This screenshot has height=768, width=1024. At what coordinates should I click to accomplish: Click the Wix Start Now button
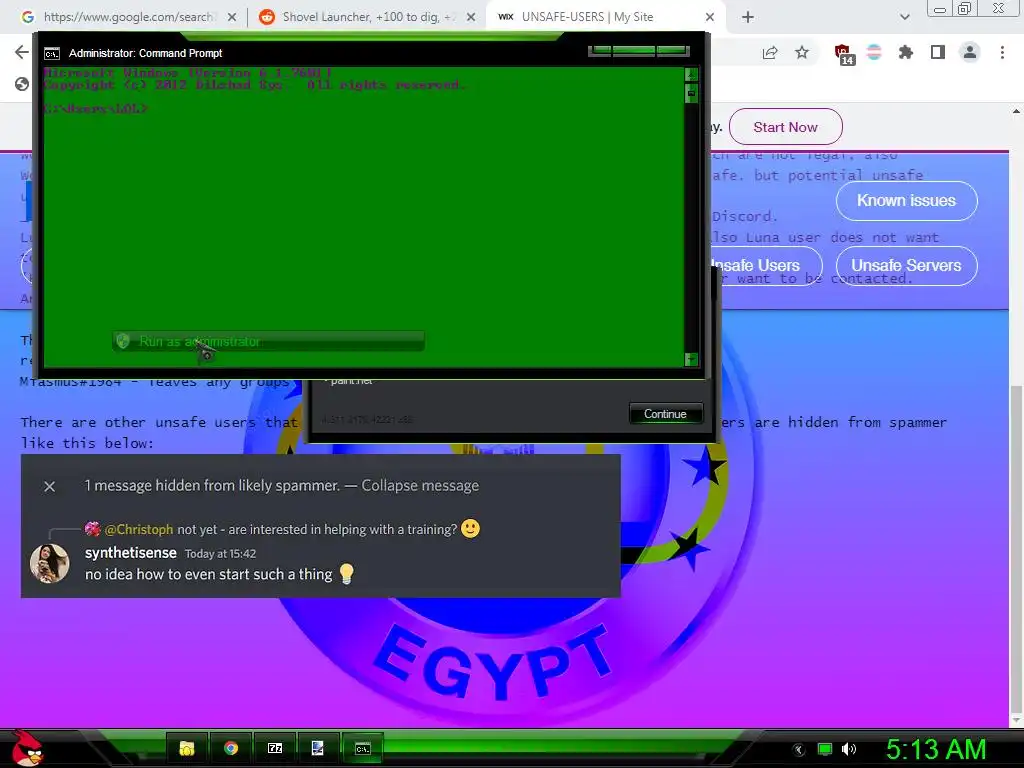(x=785, y=127)
